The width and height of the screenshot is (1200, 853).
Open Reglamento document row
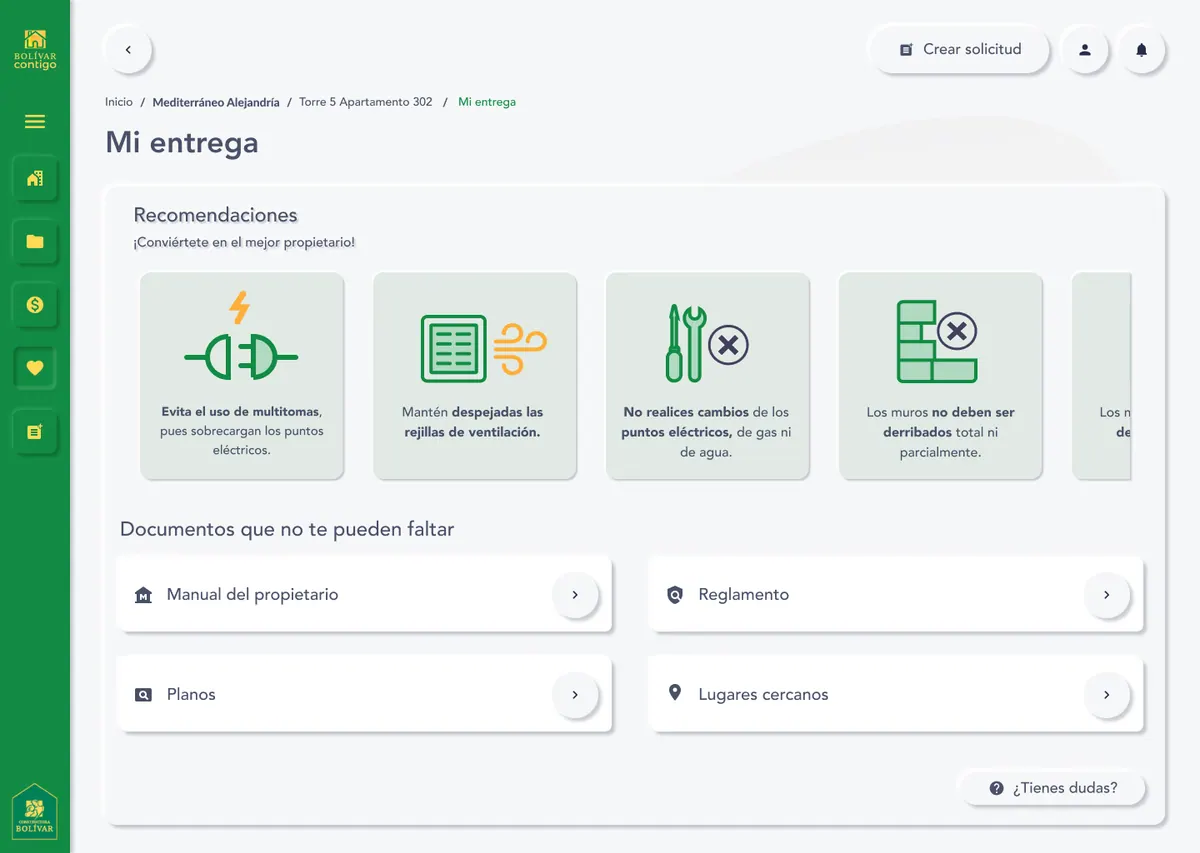(x=896, y=594)
